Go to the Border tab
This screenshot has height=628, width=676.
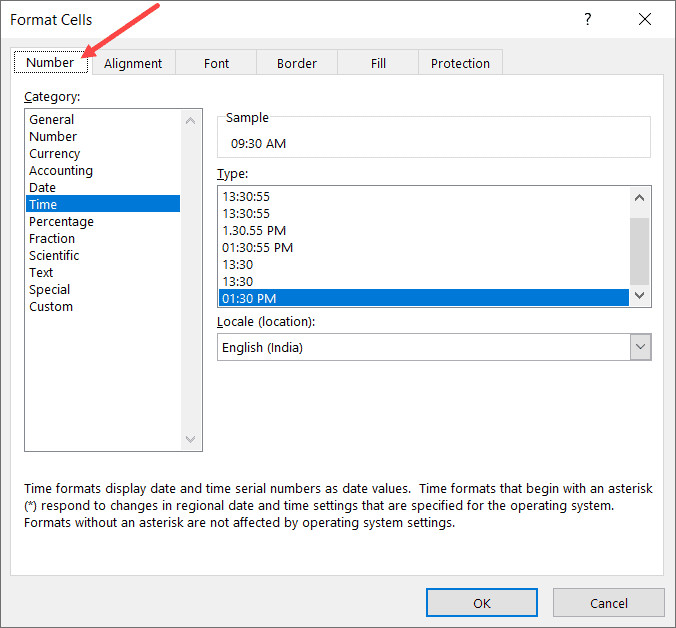tap(296, 63)
